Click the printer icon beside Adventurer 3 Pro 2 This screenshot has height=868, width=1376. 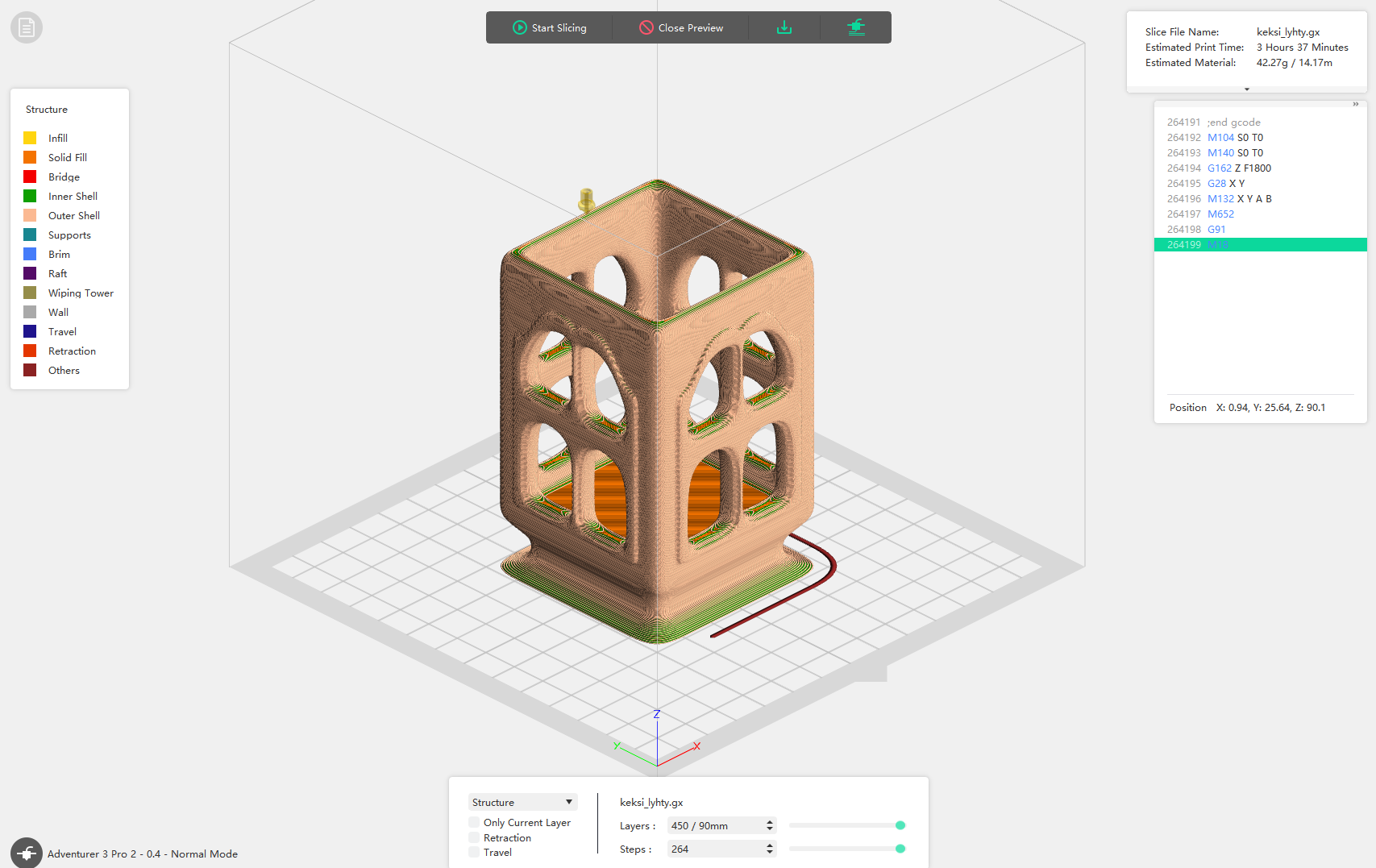point(27,853)
